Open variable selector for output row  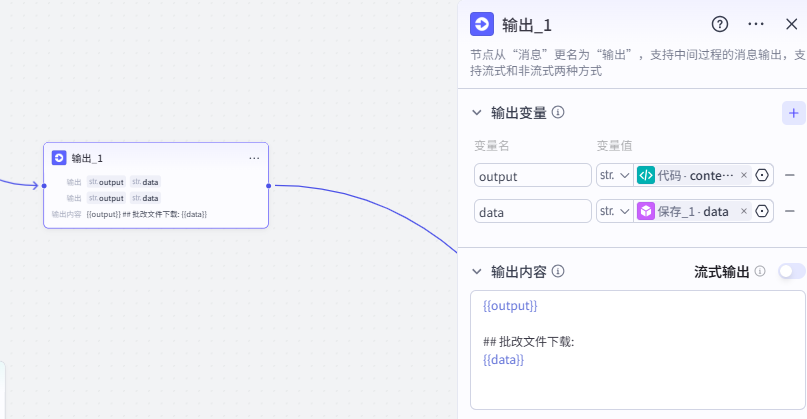click(x=762, y=176)
